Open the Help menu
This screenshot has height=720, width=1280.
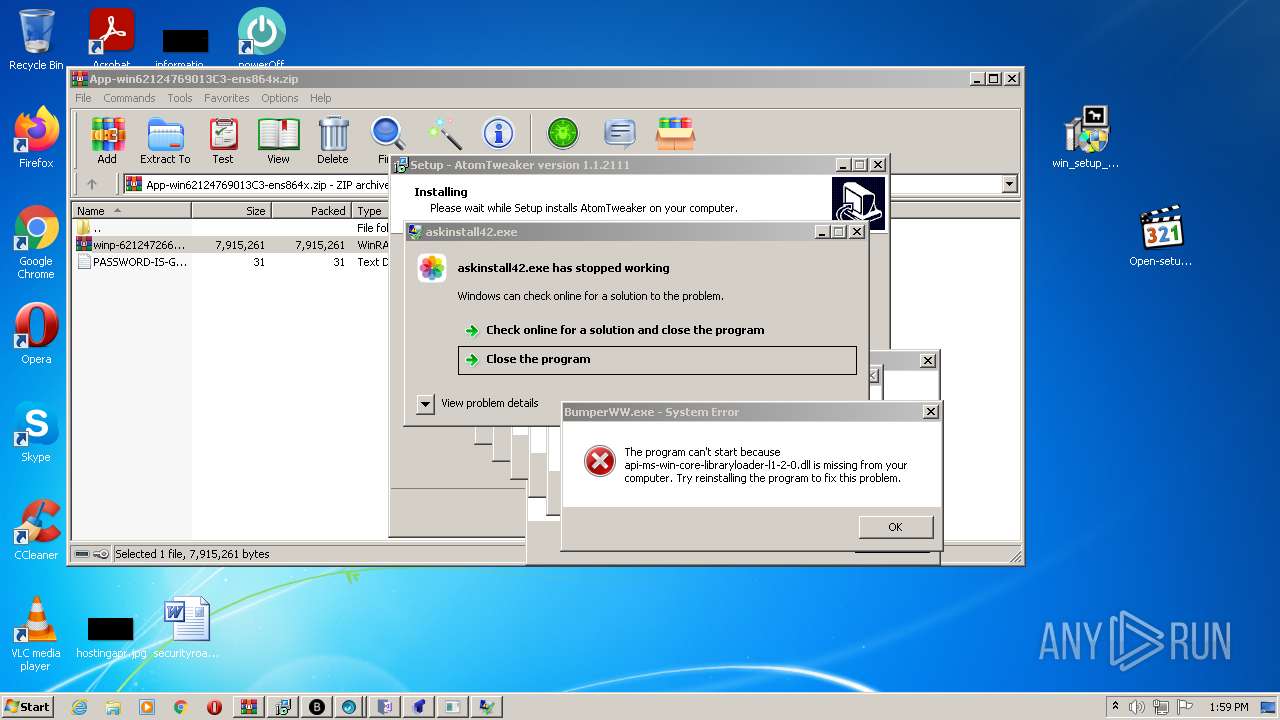click(320, 98)
